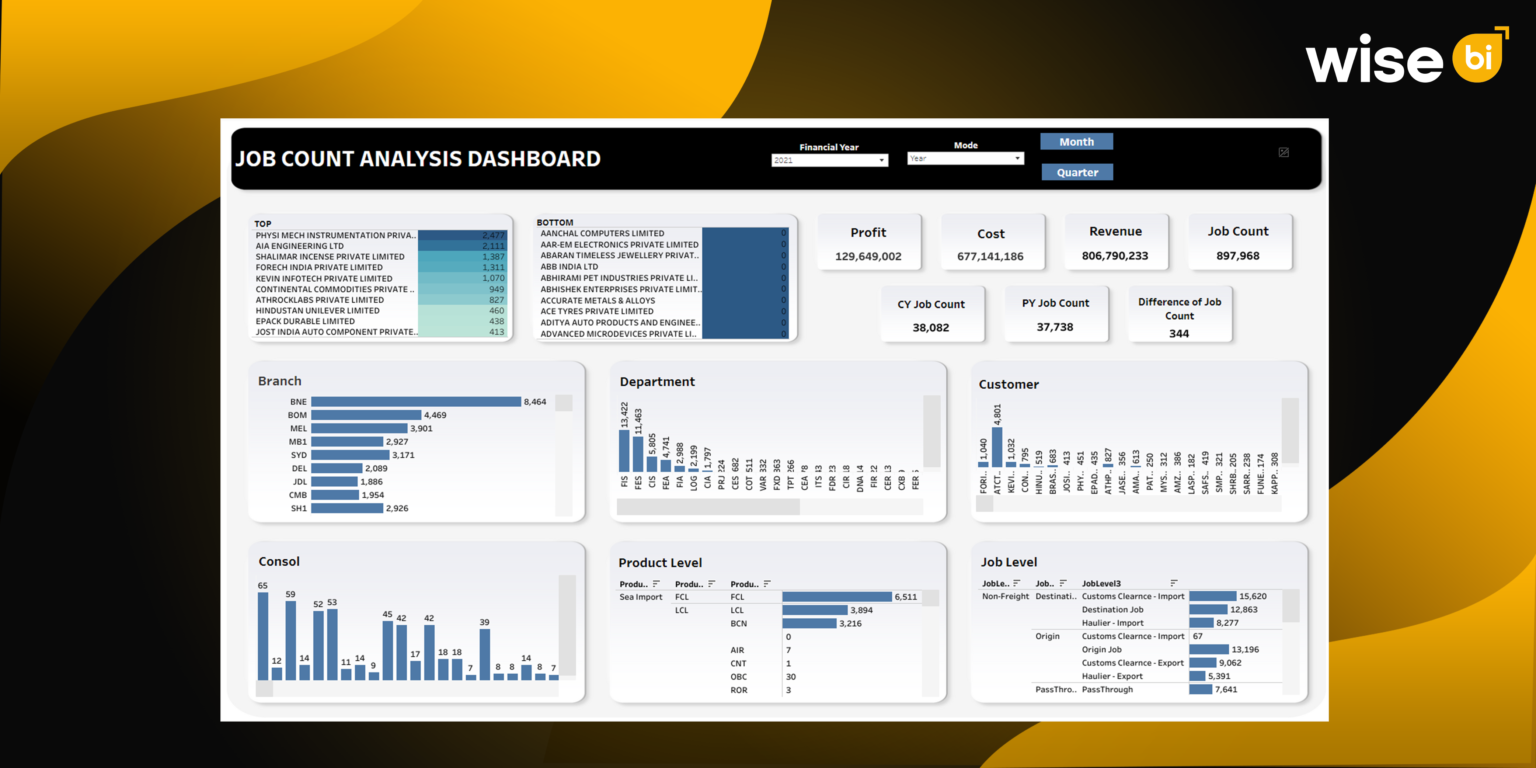1536x768 pixels.
Task: Select the Quarter button
Action: [1076, 172]
